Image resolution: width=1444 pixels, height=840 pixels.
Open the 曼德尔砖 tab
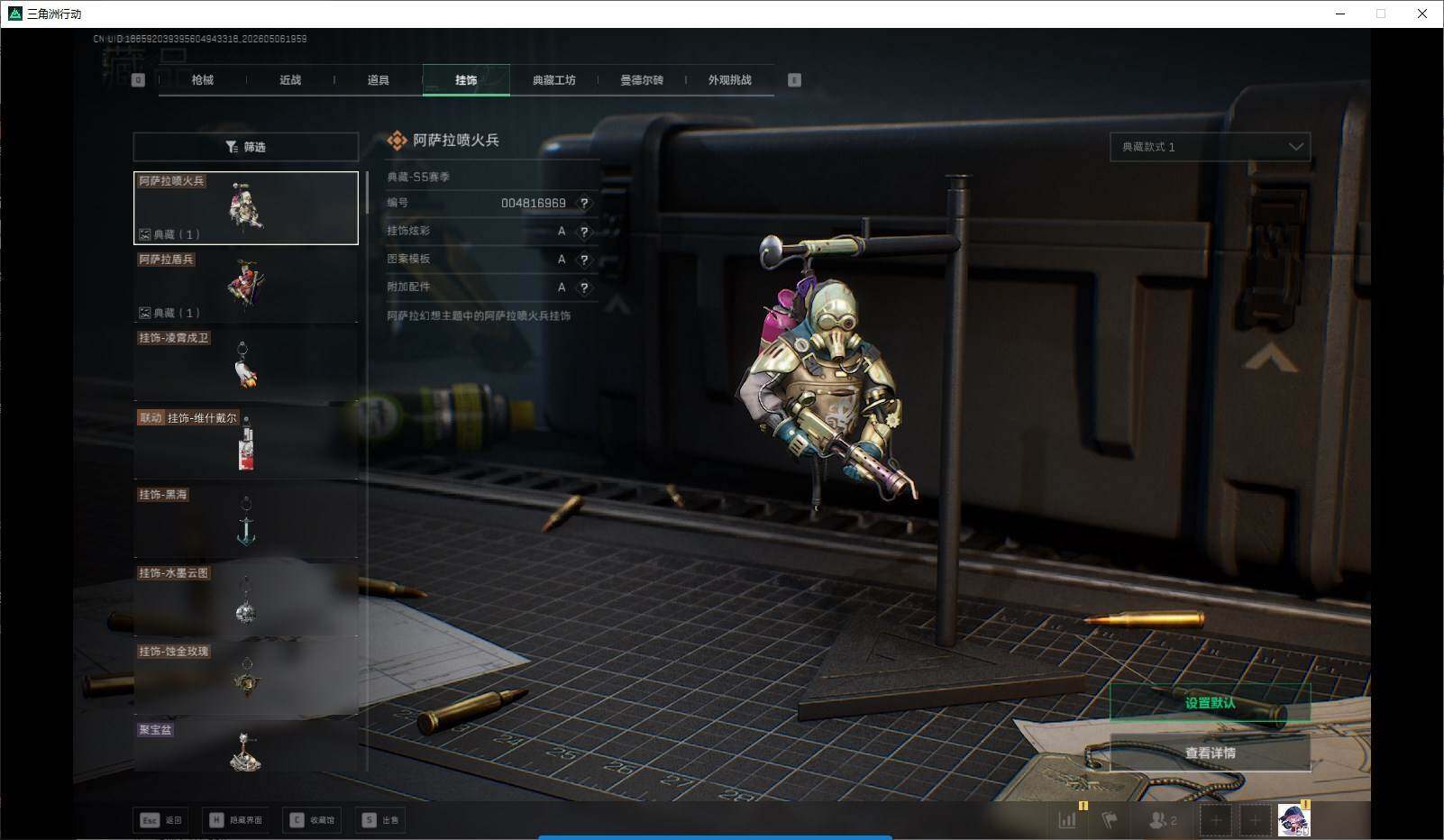[642, 80]
